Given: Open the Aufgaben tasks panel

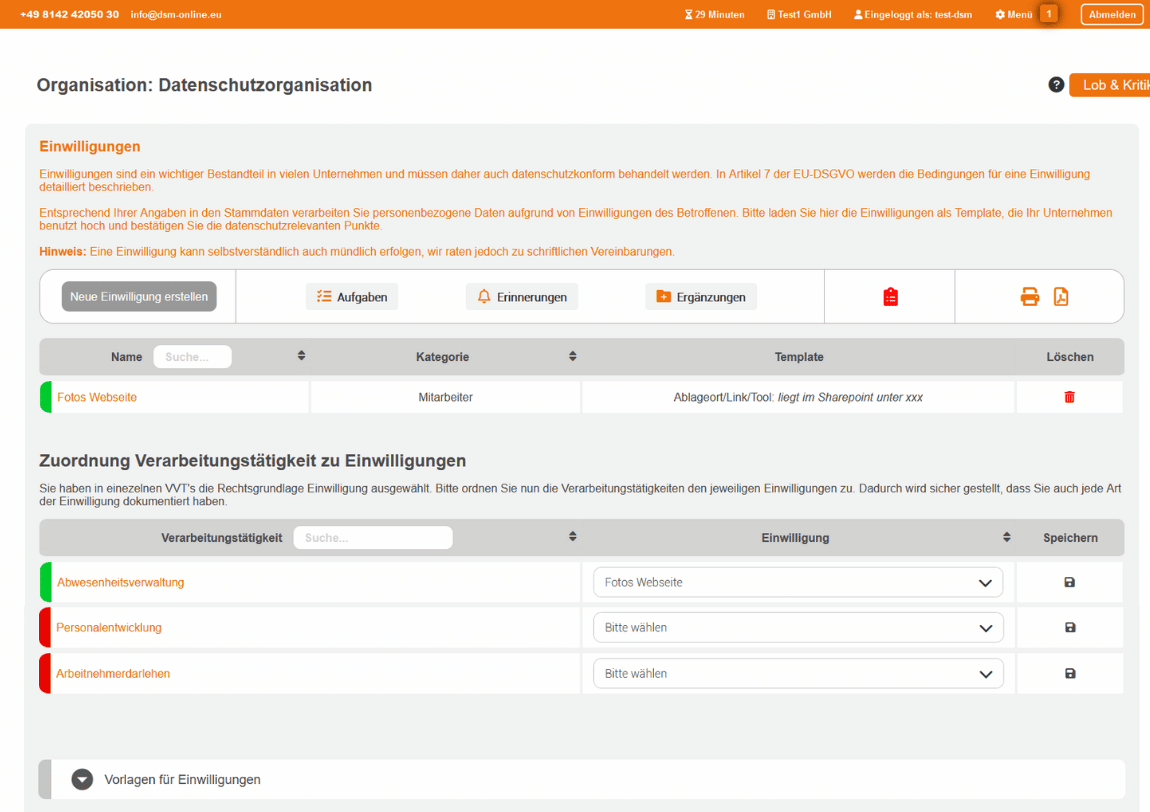Looking at the screenshot, I should coord(351,297).
